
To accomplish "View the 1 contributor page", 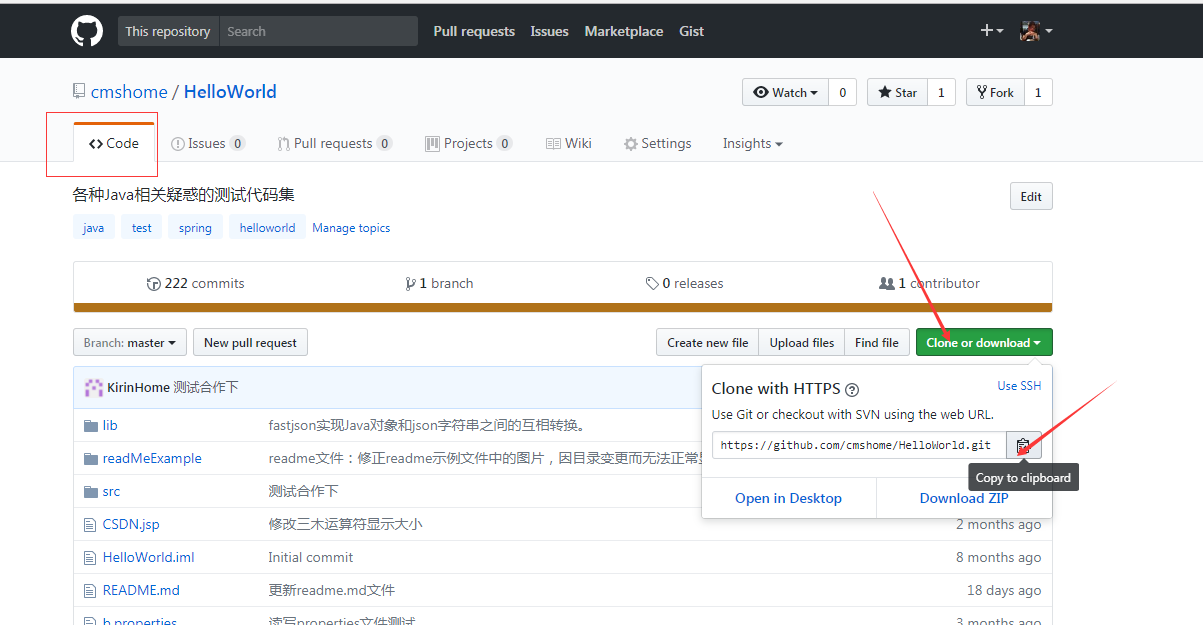I will 929,283.
